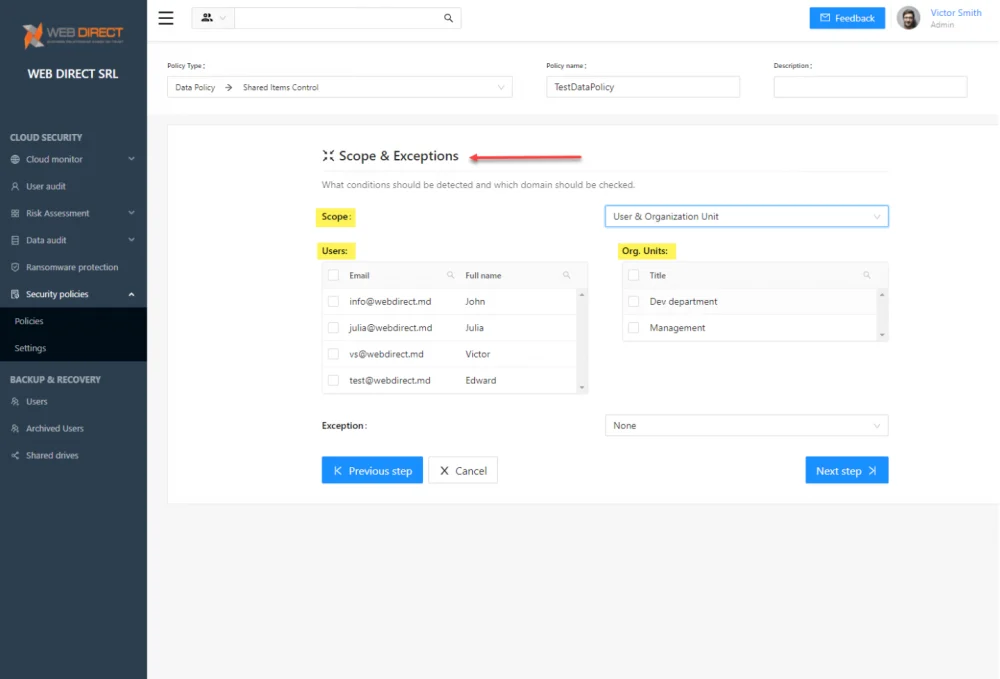Open the Exception dropdown set to None

click(x=746, y=425)
